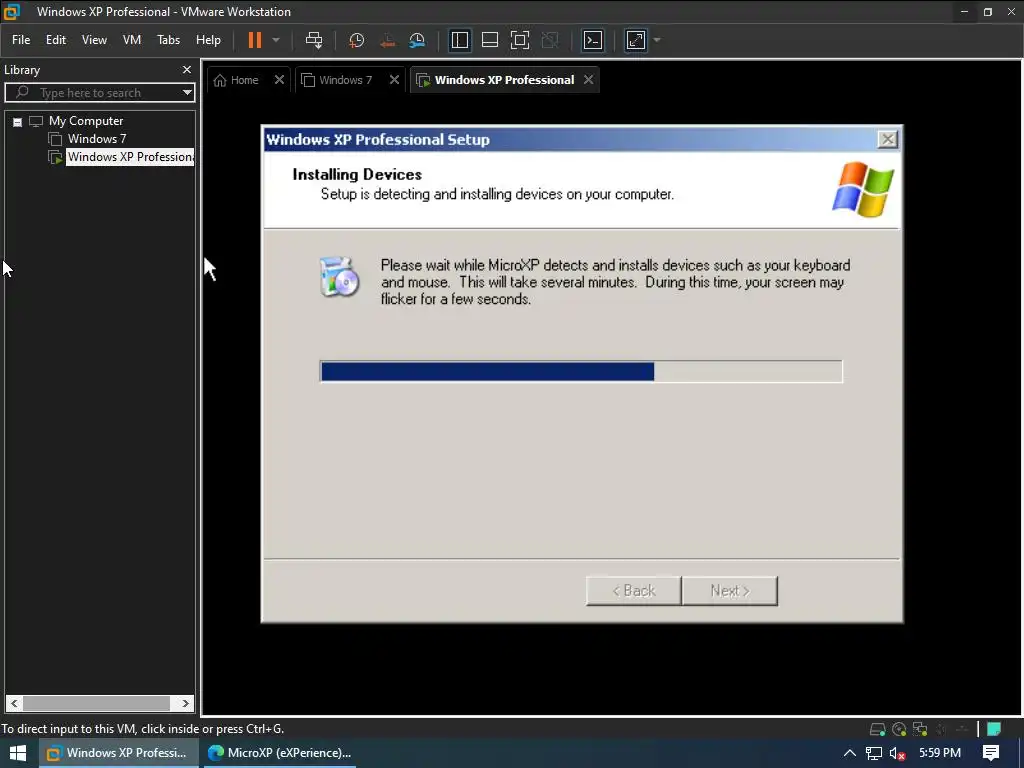Click the library horizontal scrollbar thumb

97,703
